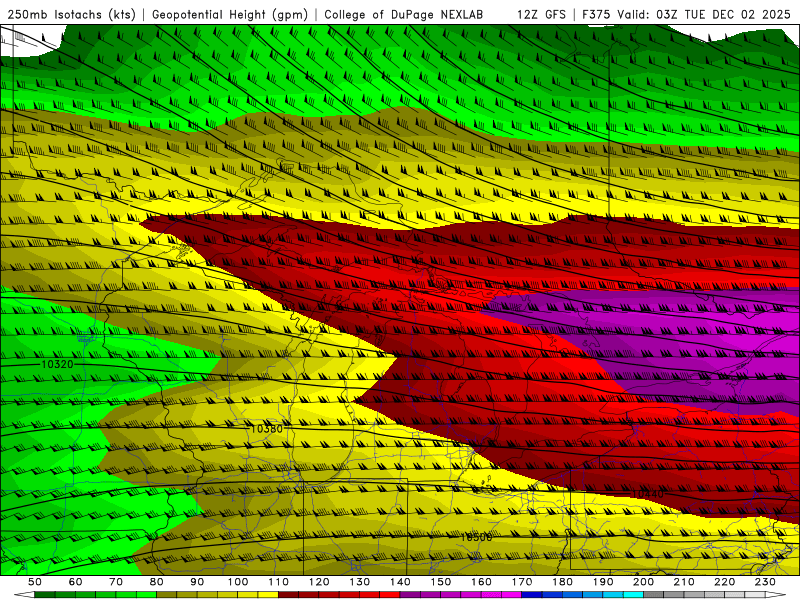This screenshot has width=800, height=600.
Task: Click the 100 knot legend label
Action: point(238,582)
